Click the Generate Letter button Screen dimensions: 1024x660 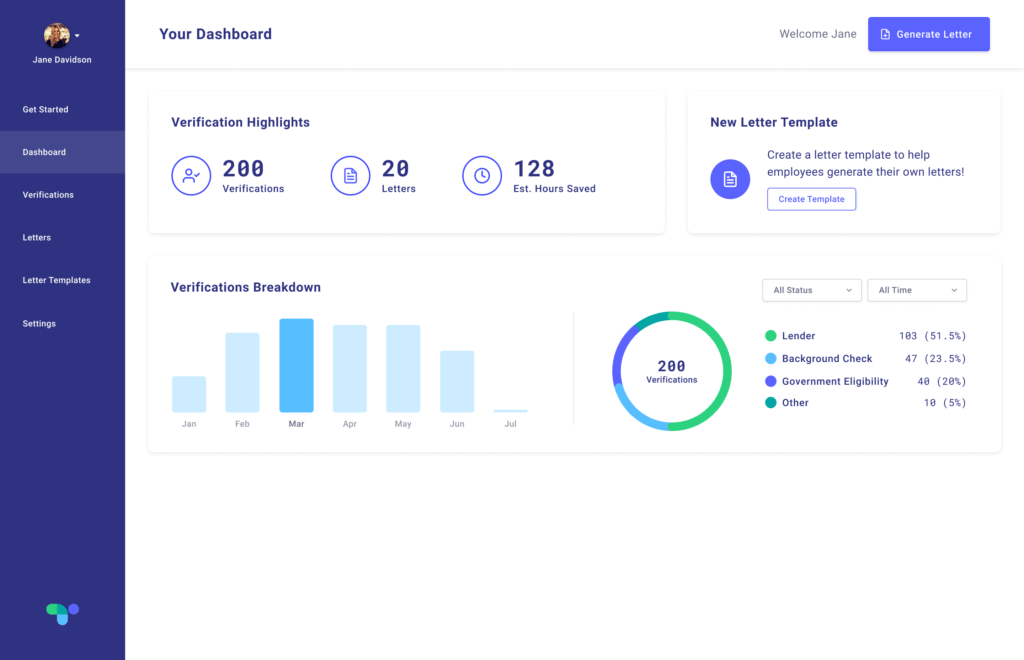[x=928, y=33]
